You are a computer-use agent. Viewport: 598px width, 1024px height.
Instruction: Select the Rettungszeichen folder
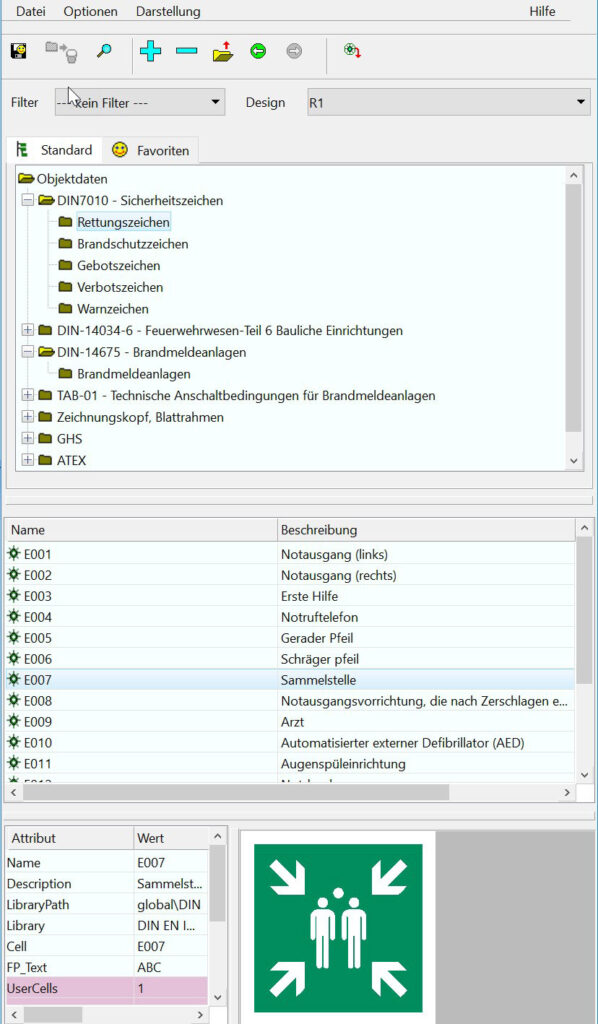(123, 222)
